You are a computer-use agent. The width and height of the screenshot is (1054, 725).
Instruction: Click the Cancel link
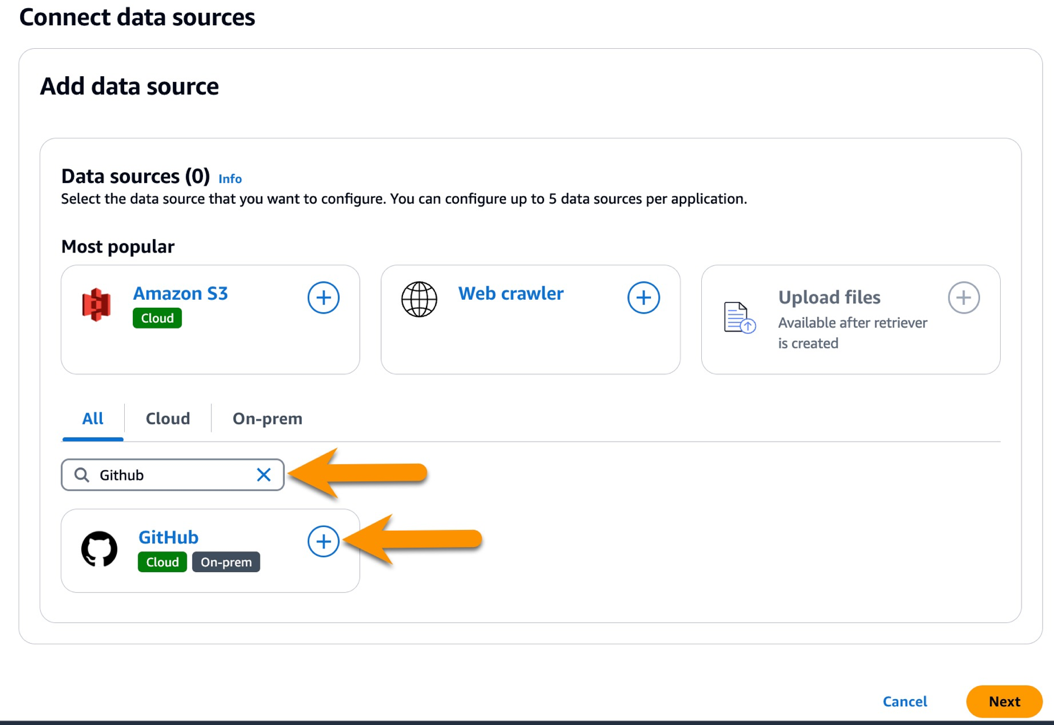[x=904, y=701]
